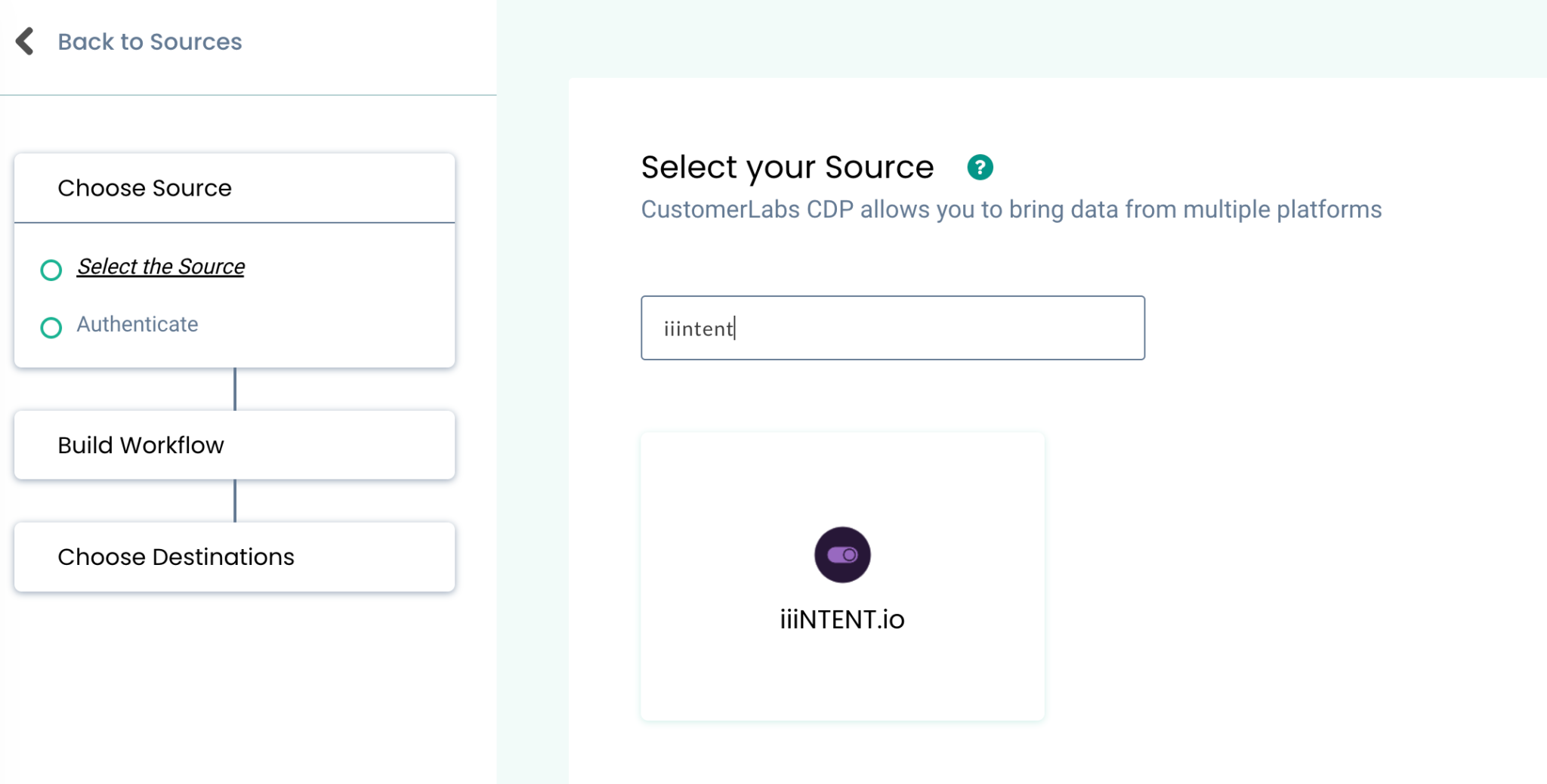Click the CustomerLabs CDP description text
The image size is (1547, 784).
tap(1011, 209)
